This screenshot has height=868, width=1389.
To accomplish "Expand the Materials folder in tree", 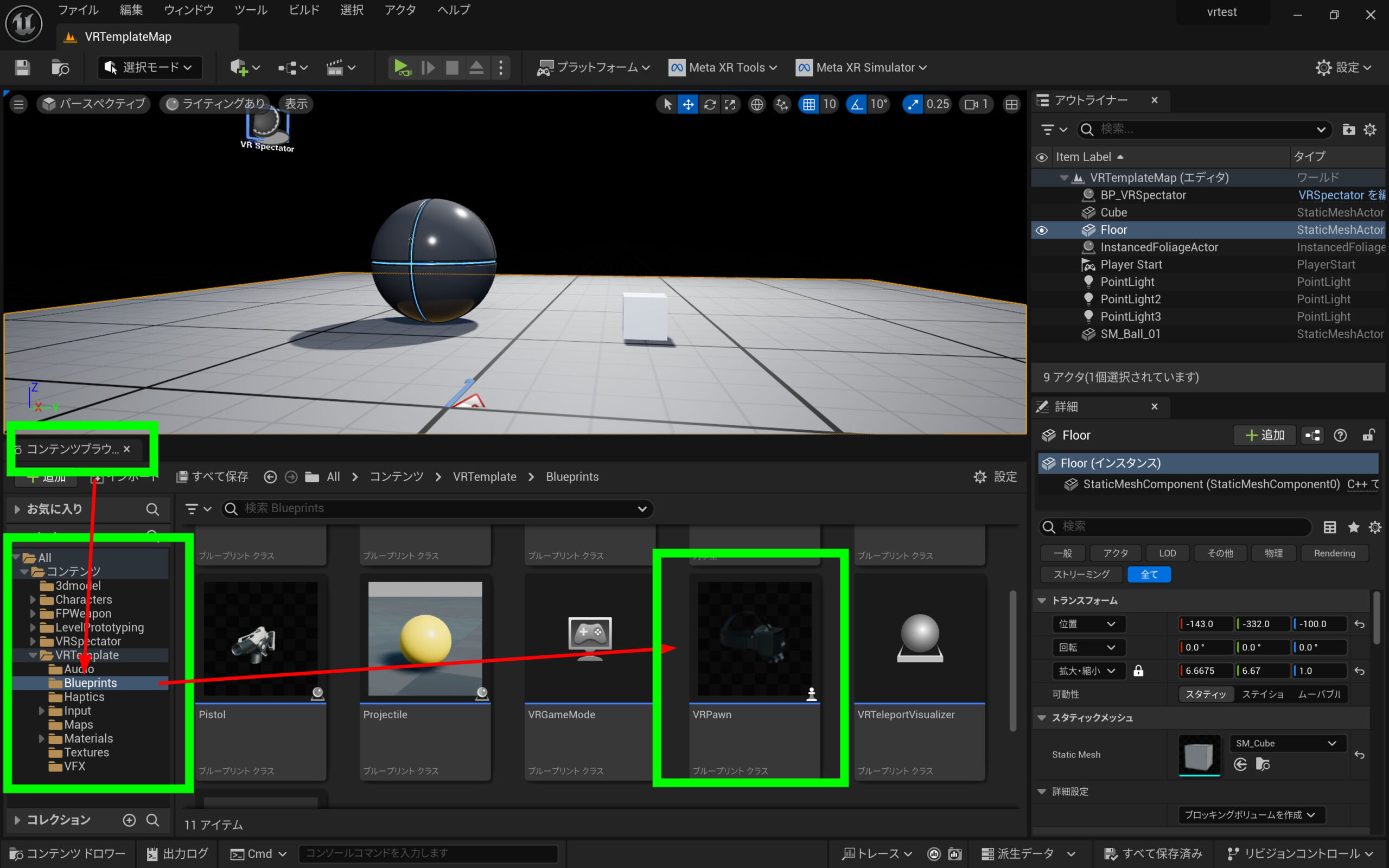I will [41, 738].
